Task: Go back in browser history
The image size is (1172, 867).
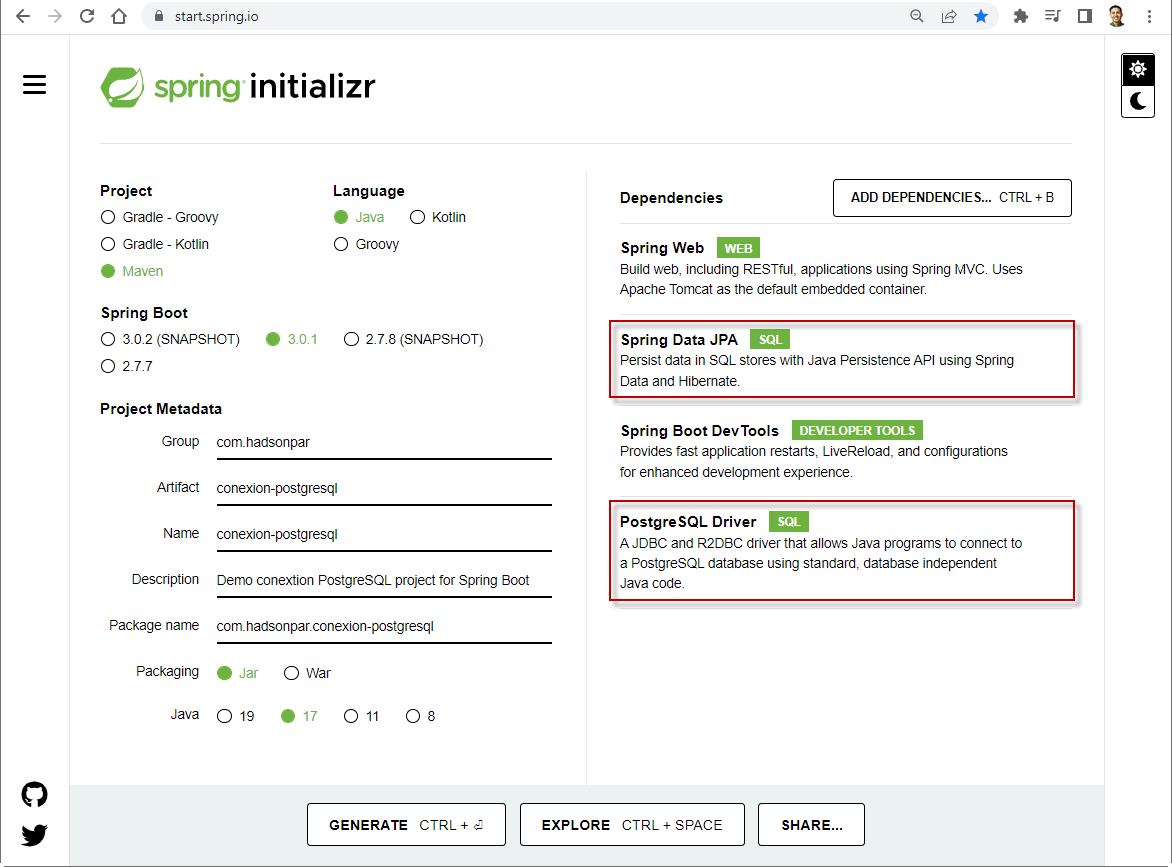Action: coord(23,16)
